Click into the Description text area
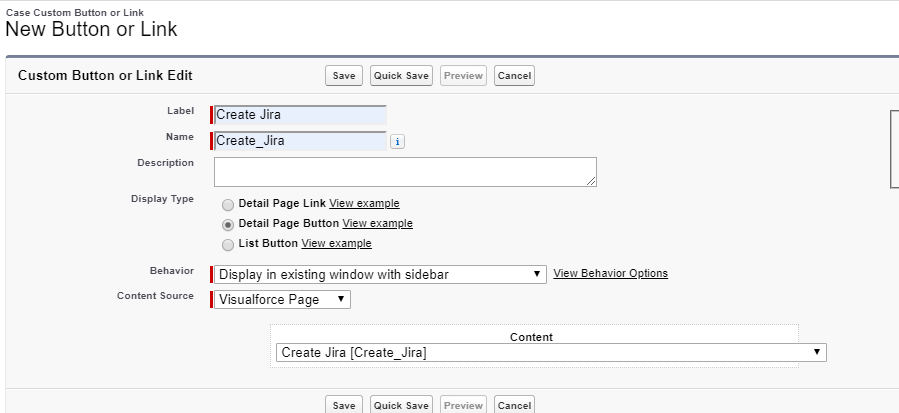The width and height of the screenshot is (899, 413). [x=405, y=172]
